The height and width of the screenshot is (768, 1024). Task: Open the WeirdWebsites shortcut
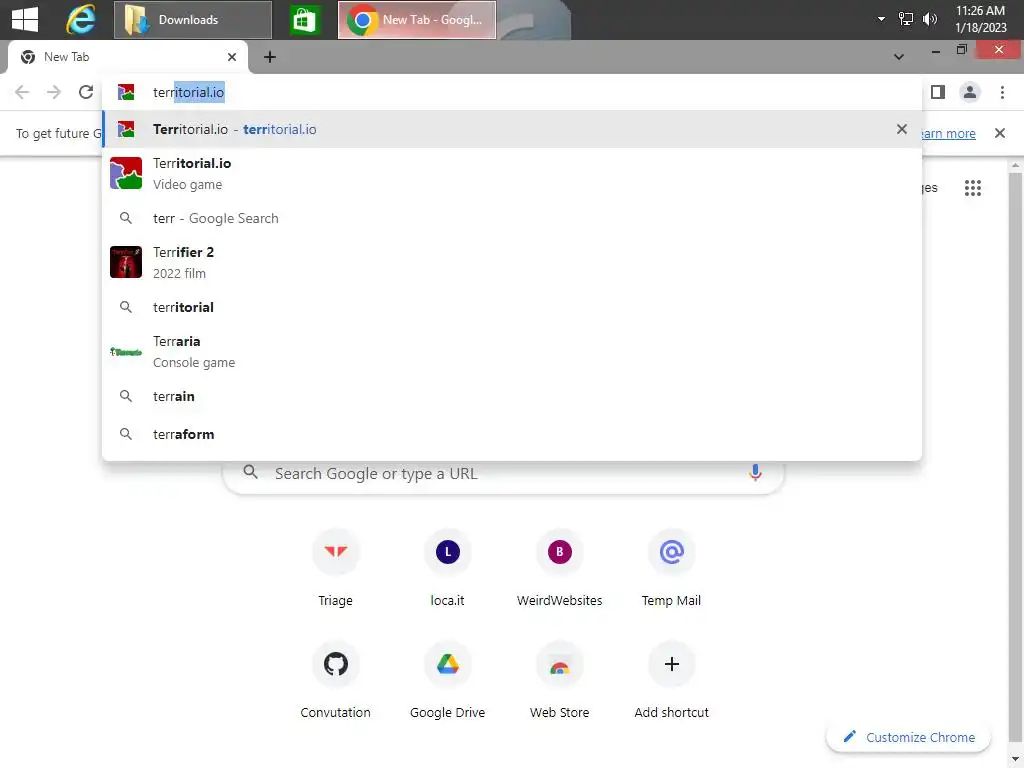point(560,568)
